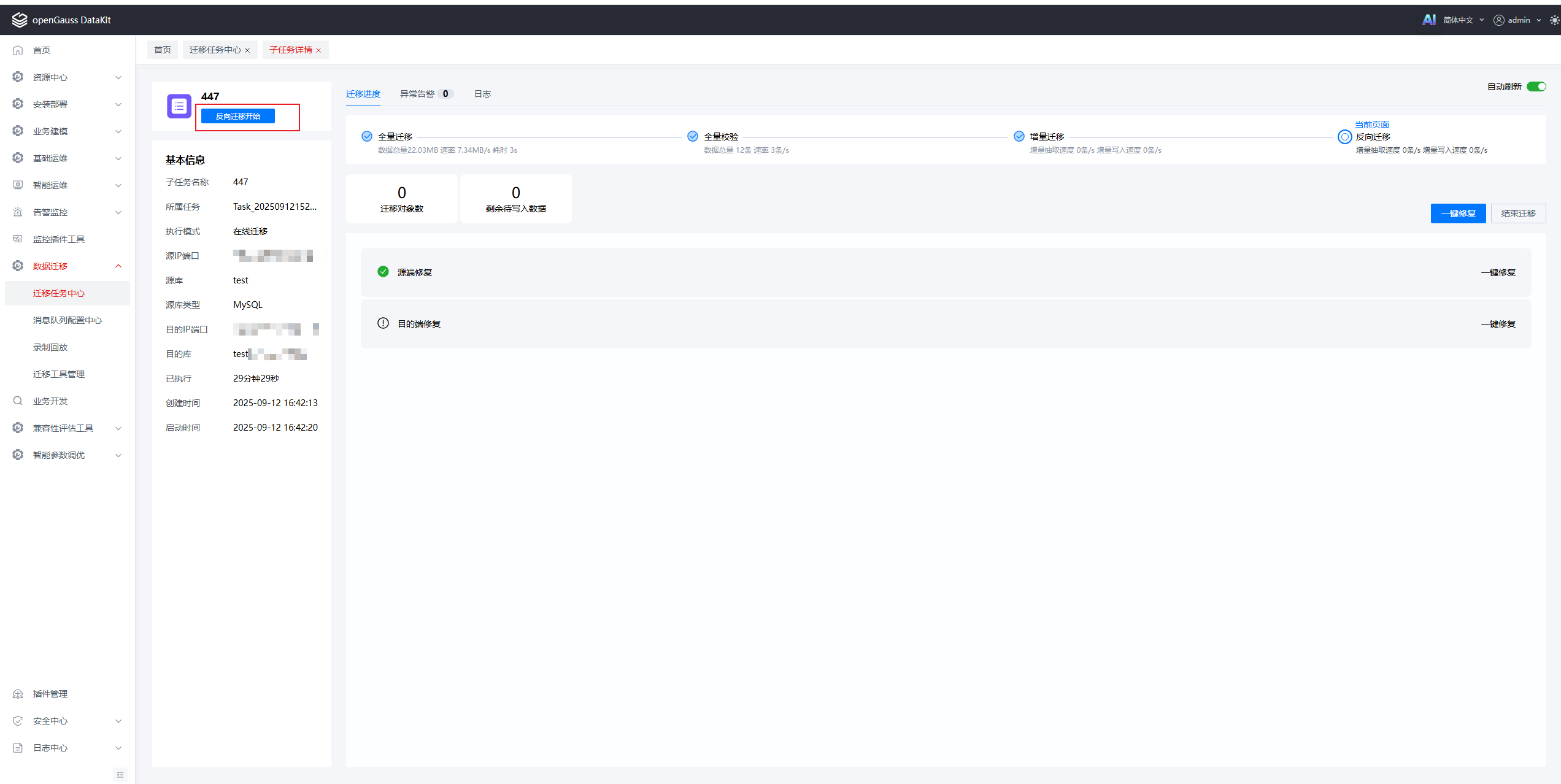Image resolution: width=1561 pixels, height=784 pixels.
Task: Switch to the 日志 tab
Action: point(482,94)
